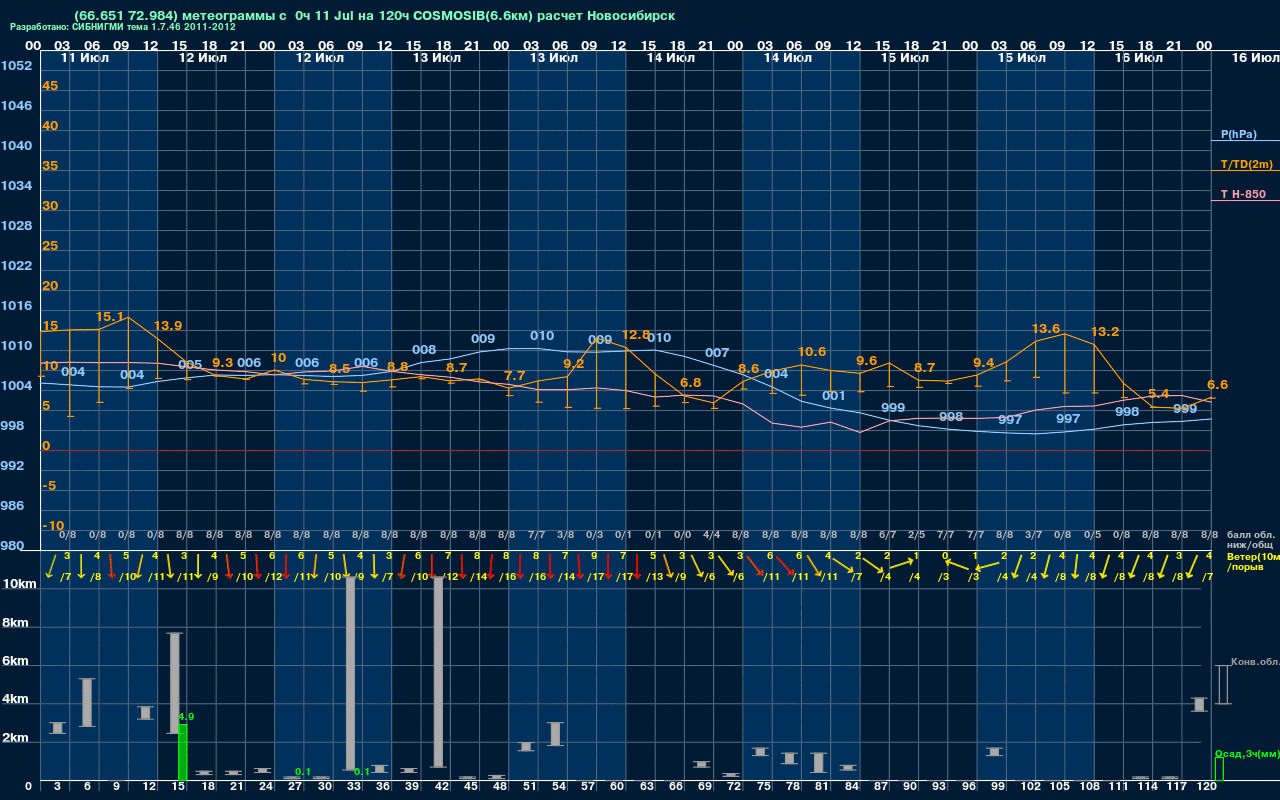1280x800 pixels.
Task: Click the 48 forecast hour on bottom axis
Action: [500, 787]
